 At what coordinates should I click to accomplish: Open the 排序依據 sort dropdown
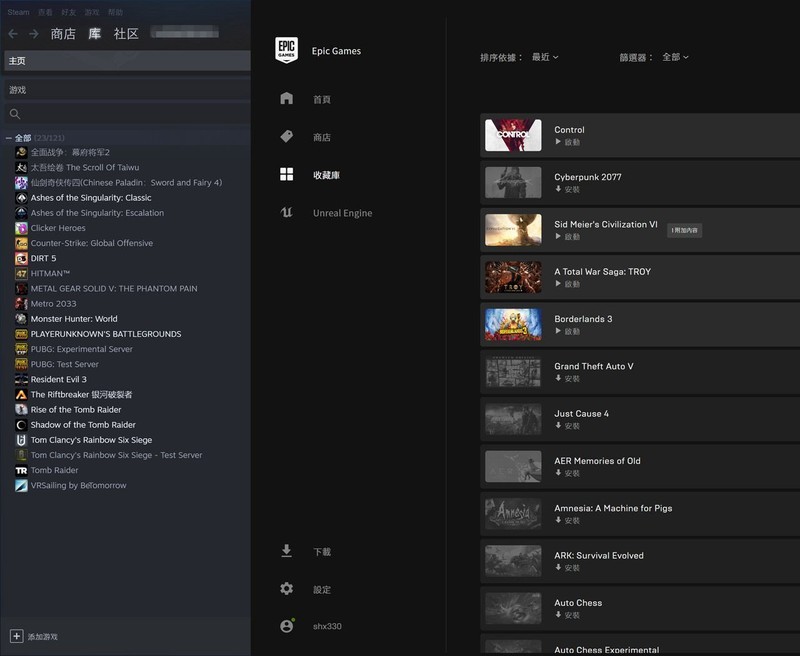point(545,57)
